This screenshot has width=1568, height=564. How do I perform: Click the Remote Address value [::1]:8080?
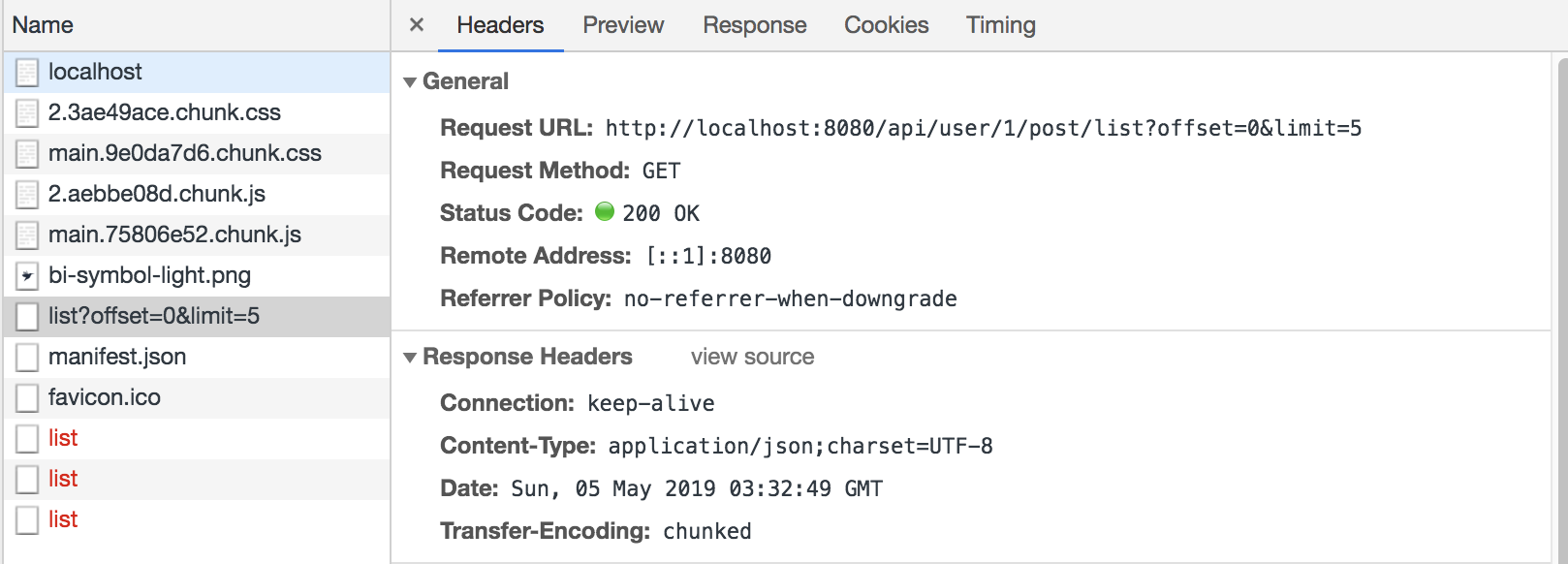tap(709, 256)
